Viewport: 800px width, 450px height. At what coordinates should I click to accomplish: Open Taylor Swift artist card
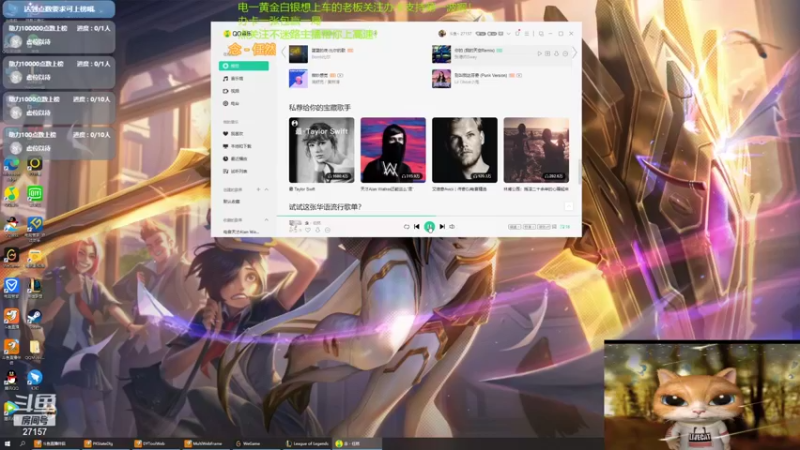321,150
